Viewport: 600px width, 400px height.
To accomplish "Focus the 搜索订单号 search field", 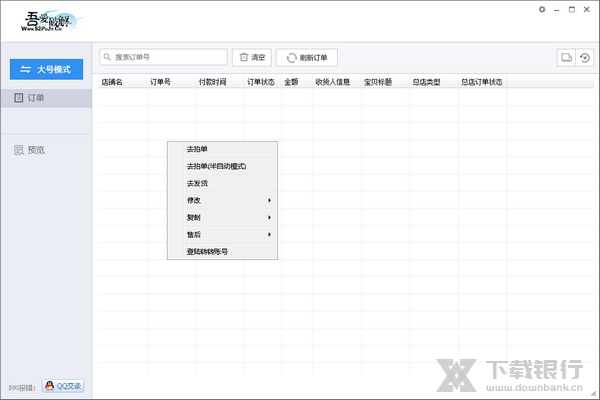I will click(163, 57).
